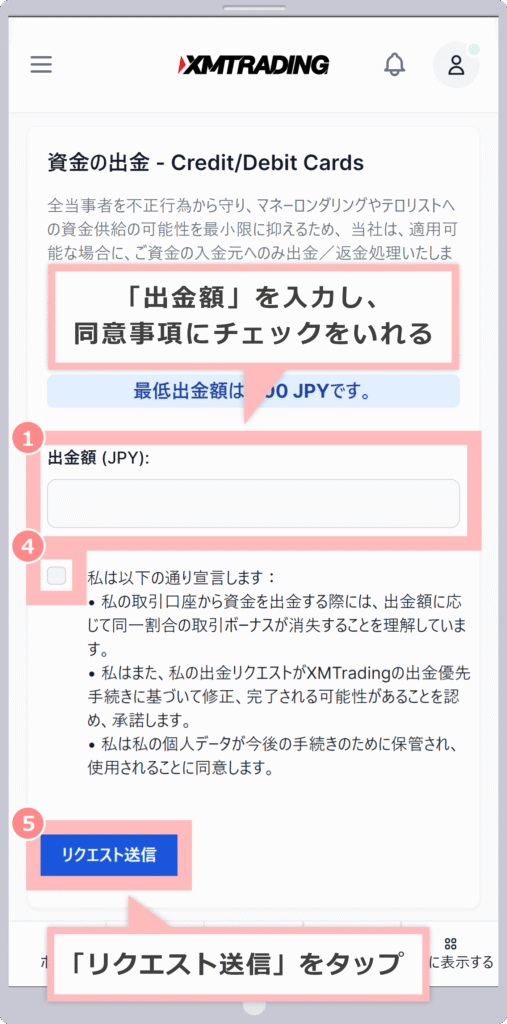
Task: Check the declaration agreement checkbox
Action: pyautogui.click(x=57, y=576)
